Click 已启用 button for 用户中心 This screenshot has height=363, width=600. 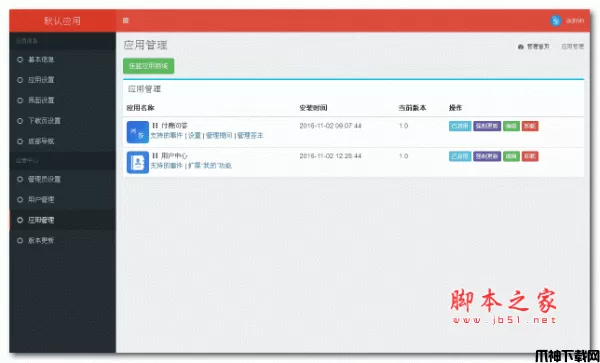460,156
